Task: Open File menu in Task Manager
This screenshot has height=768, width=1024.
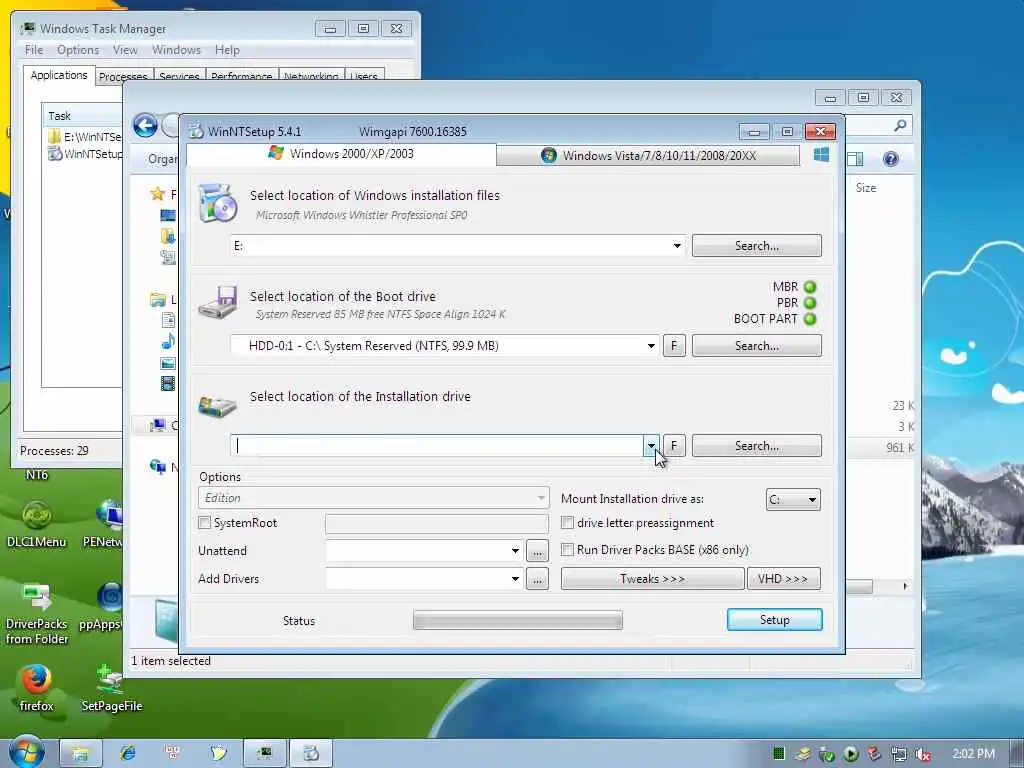Action: click(x=34, y=50)
